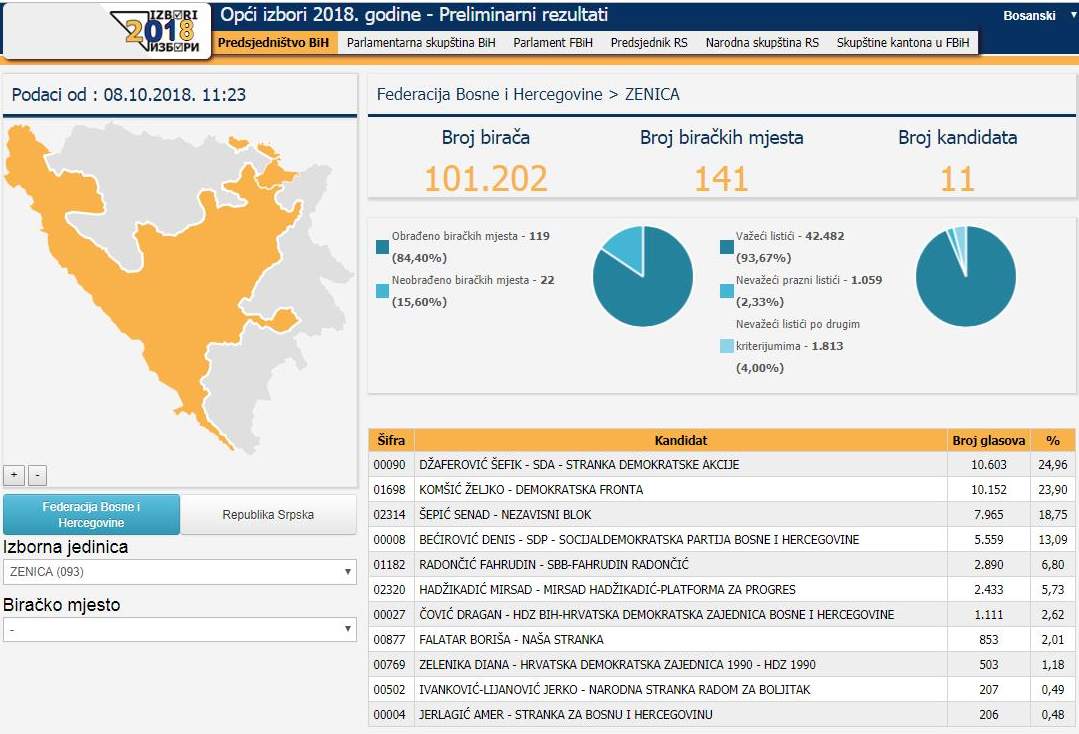This screenshot has width=1079, height=734.
Task: Select the Narodna skupština RS tab
Action: (x=762, y=43)
